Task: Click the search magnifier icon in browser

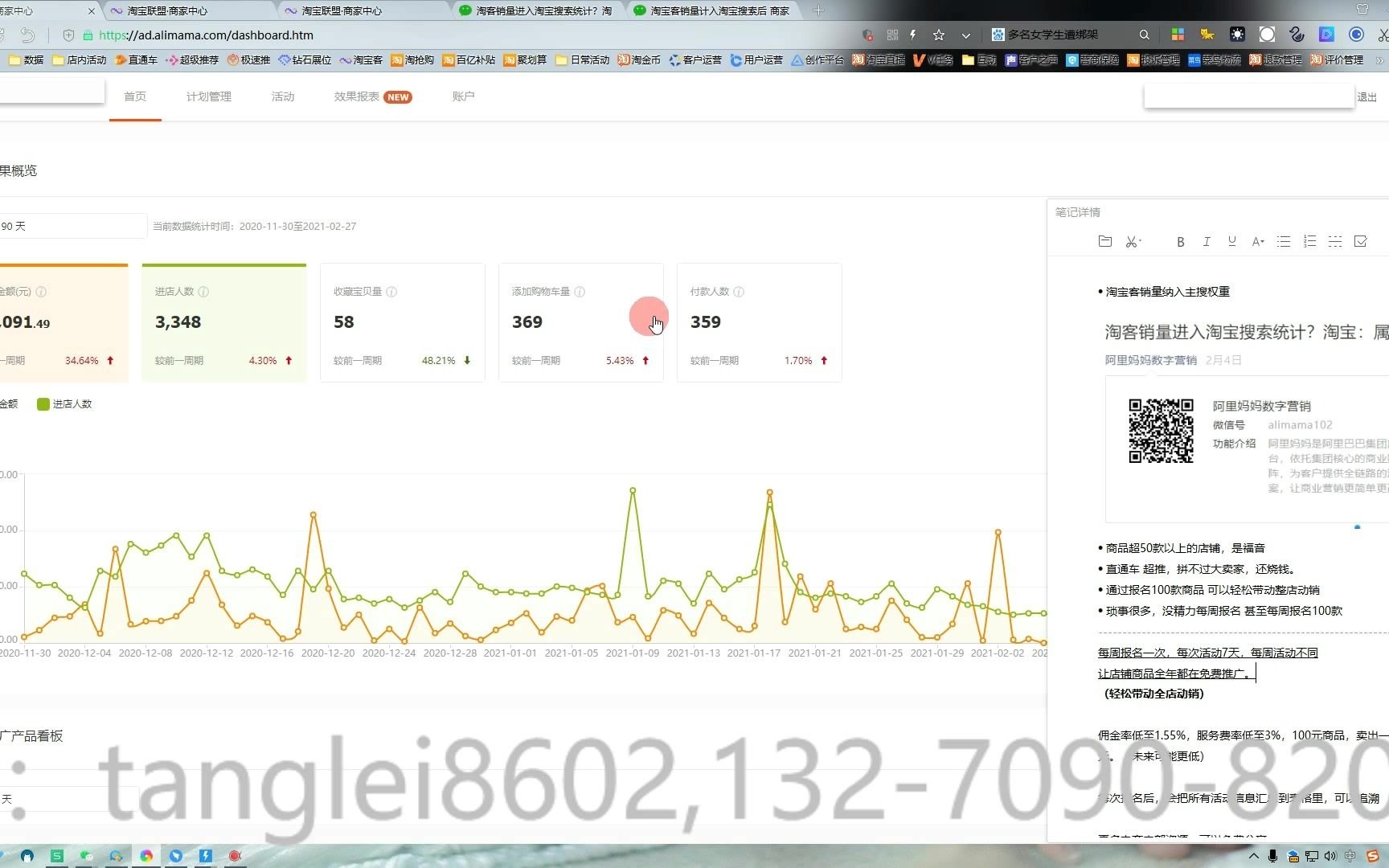Action: tap(1144, 35)
